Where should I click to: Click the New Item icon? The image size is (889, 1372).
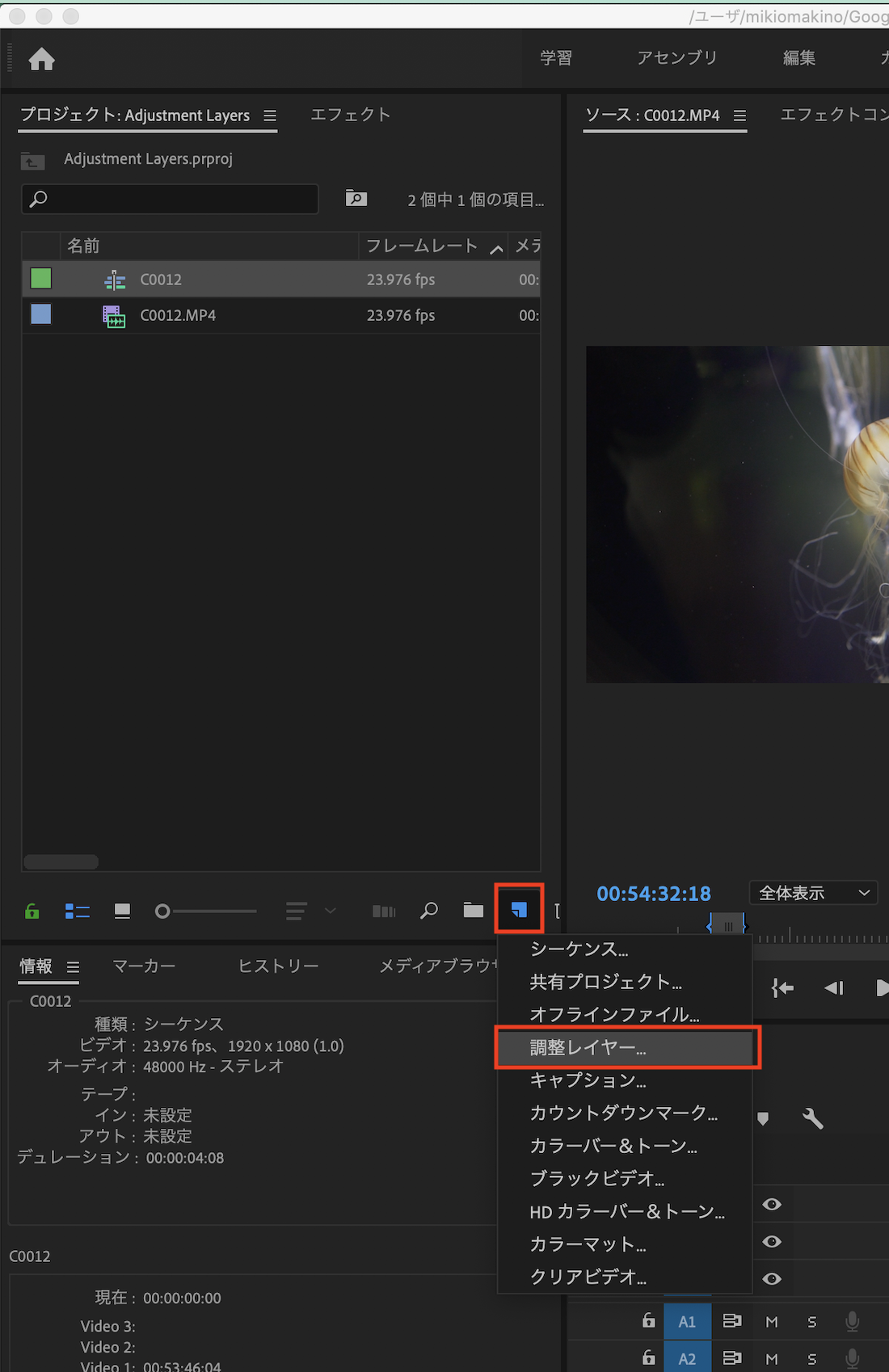point(519,911)
